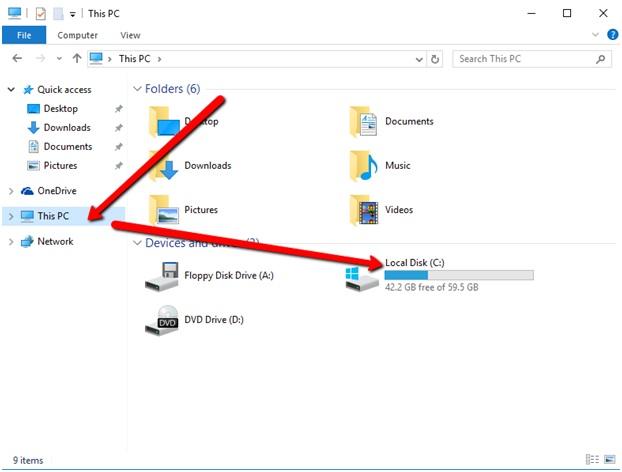This screenshot has width=622, height=472.
Task: Select the Floppy Disk Drive (A:) icon
Action: [x=162, y=276]
